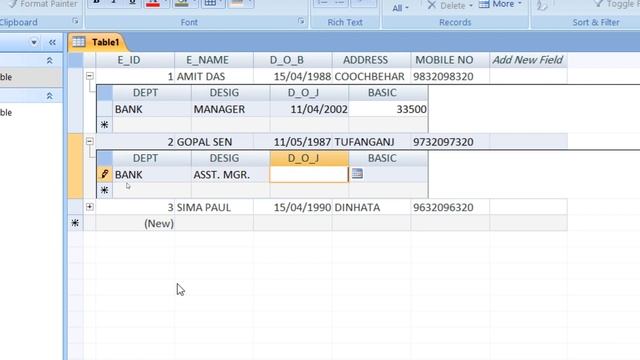Screen dimensions: 640x360
Task: Collapse the subdatasheet for GOPAL SEN
Action: point(89,141)
